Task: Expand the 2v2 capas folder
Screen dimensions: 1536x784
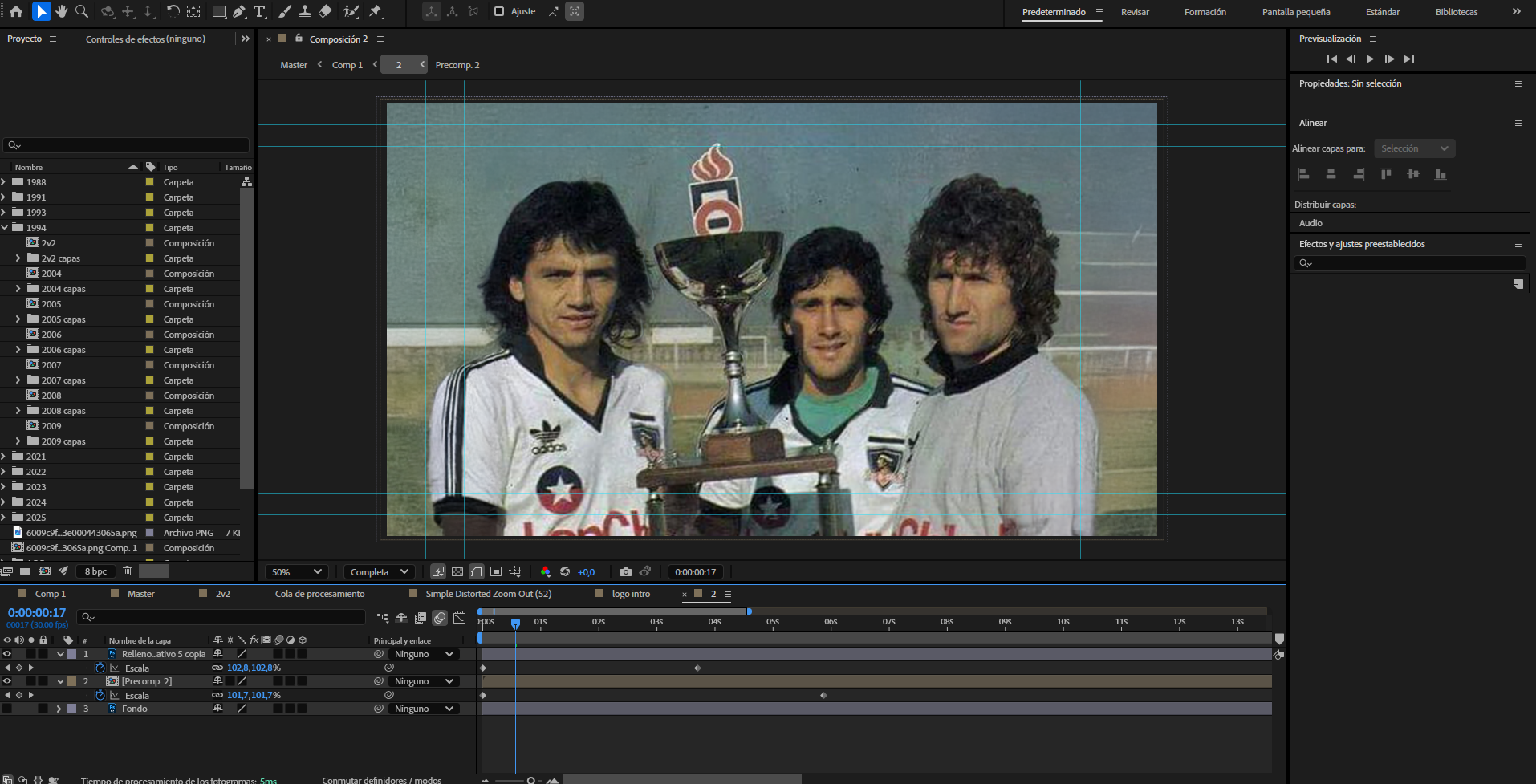Action: point(18,258)
